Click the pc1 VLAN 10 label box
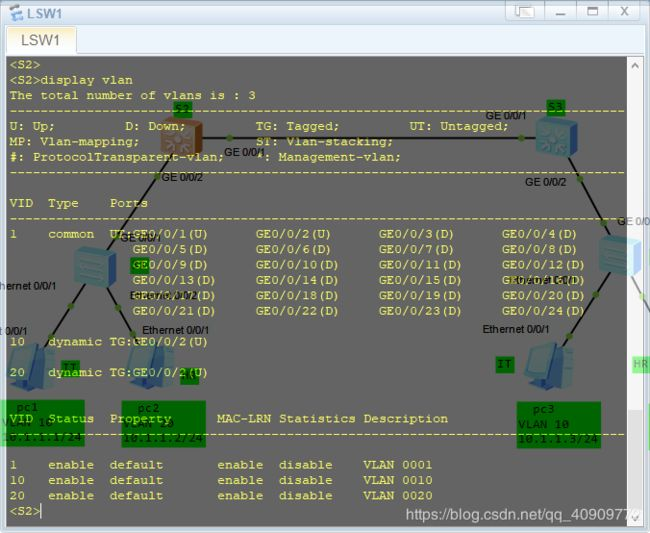The image size is (650, 533). [x=42, y=423]
